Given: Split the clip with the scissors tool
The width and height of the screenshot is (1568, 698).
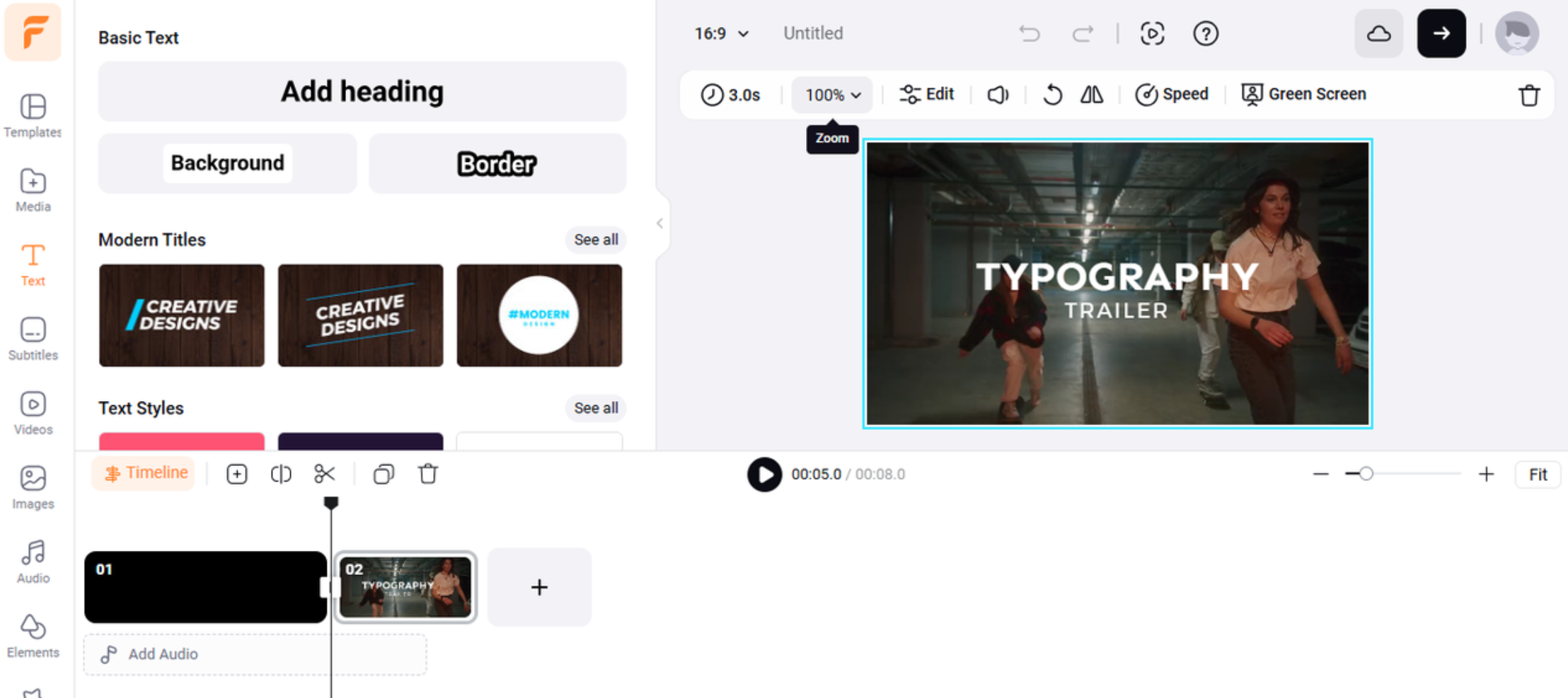Looking at the screenshot, I should (x=325, y=474).
